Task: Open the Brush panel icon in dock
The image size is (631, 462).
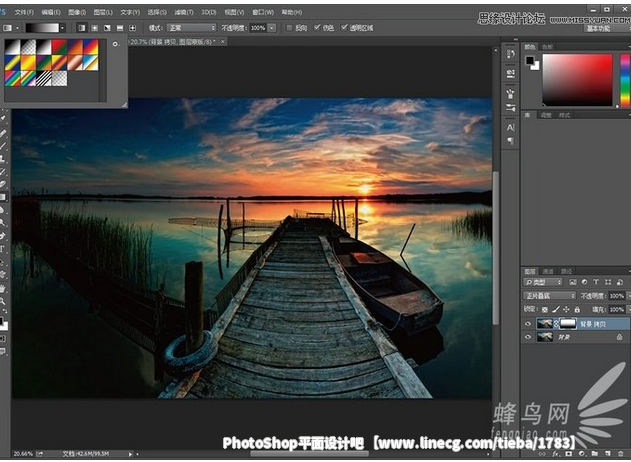Action: 510,94
